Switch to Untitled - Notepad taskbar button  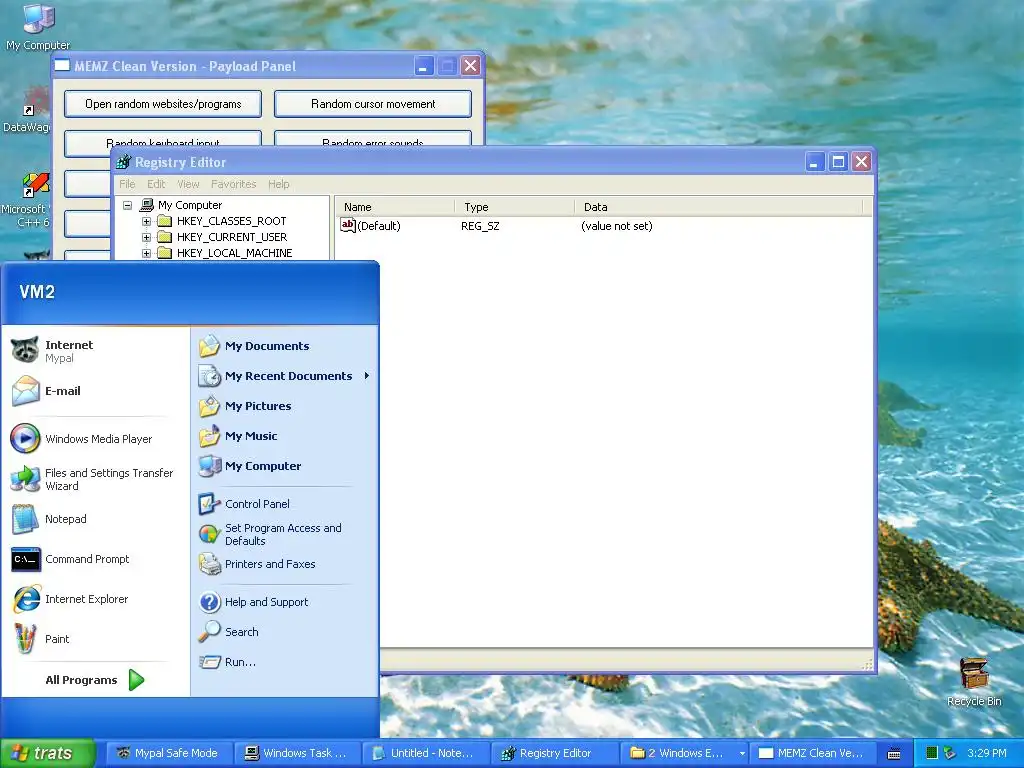point(424,753)
